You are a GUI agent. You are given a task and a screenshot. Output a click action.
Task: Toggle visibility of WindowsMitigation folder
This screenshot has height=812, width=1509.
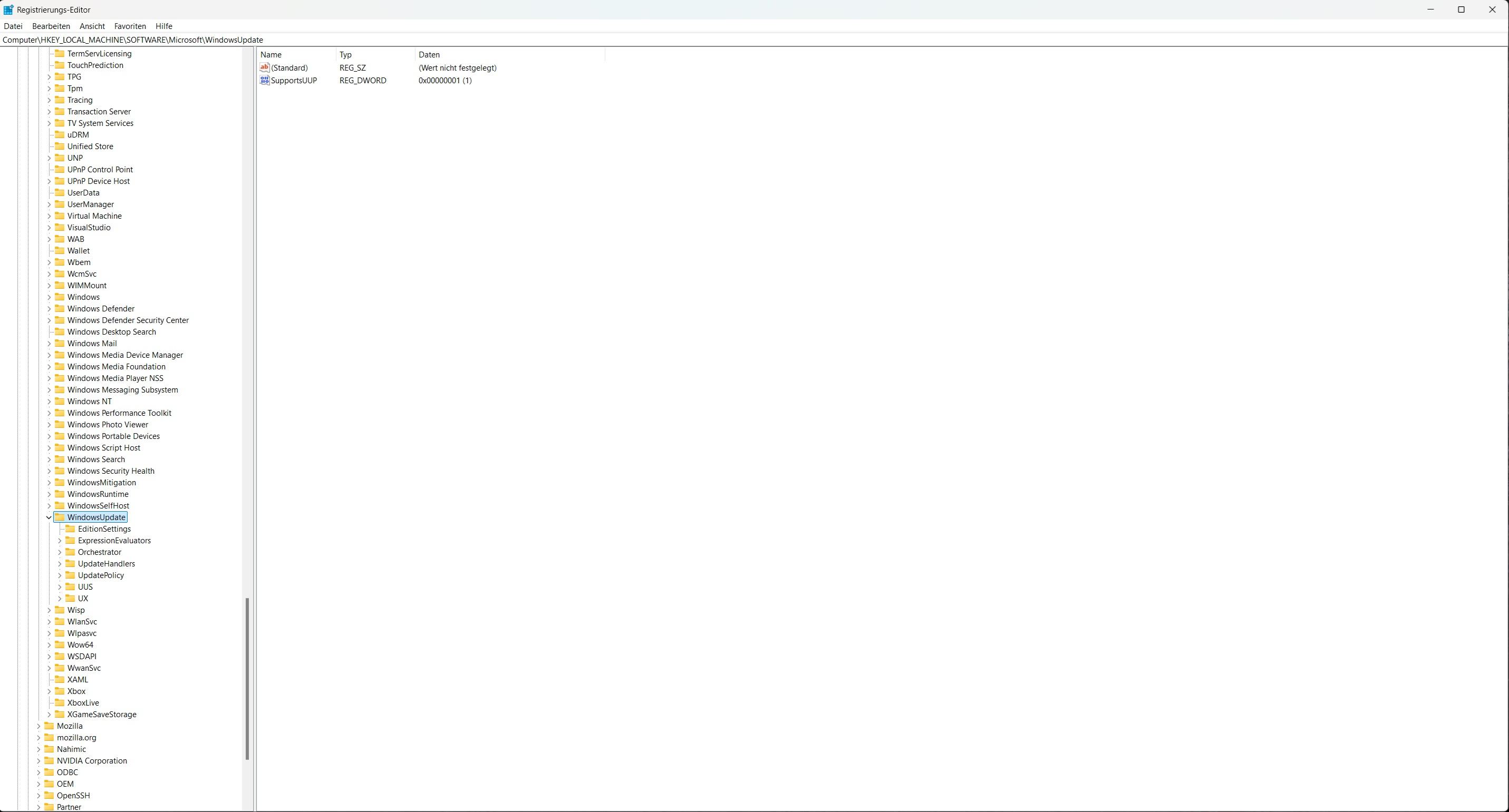50,482
